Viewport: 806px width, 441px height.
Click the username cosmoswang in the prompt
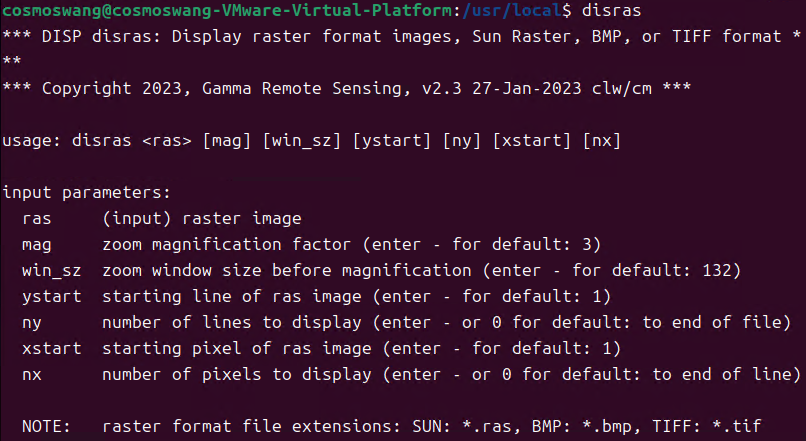point(51,10)
